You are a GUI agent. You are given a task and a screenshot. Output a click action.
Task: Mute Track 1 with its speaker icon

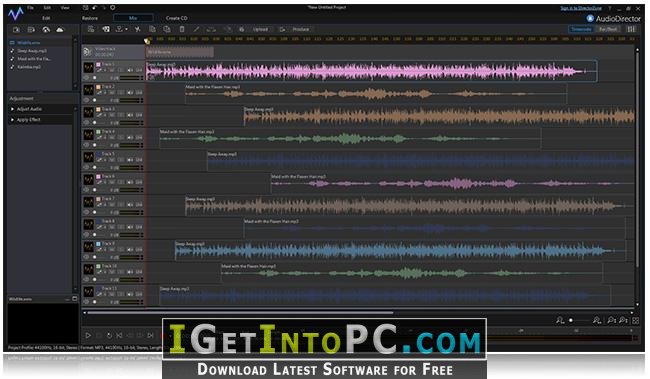130,70
